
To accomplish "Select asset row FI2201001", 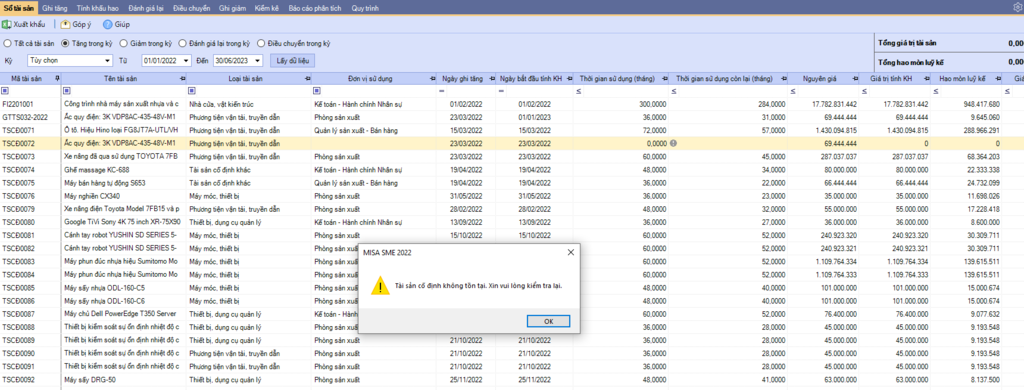I will [512, 104].
